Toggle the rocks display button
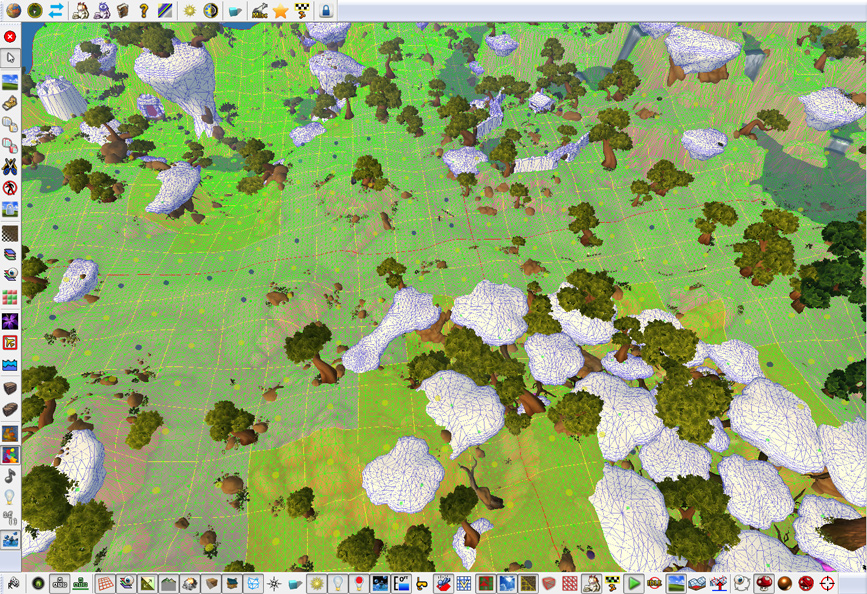This screenshot has height=594, width=867. (190, 583)
